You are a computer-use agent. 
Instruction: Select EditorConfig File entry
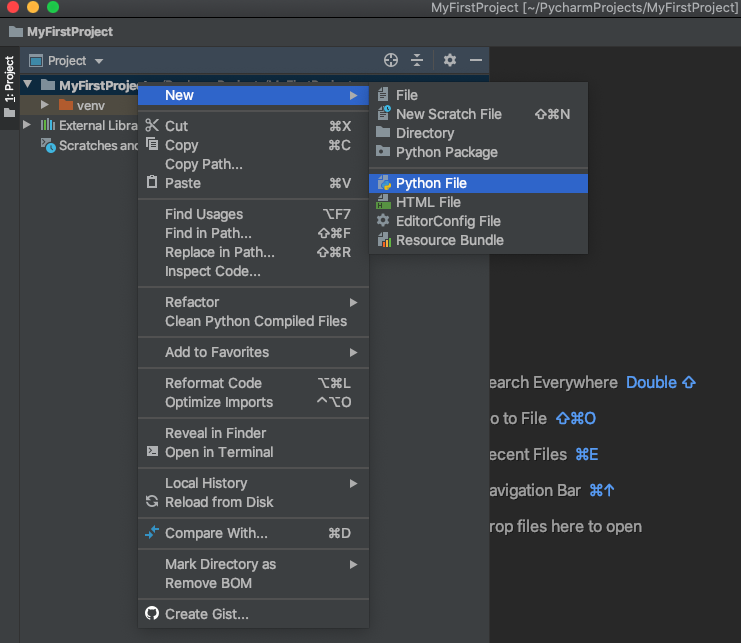[478, 221]
